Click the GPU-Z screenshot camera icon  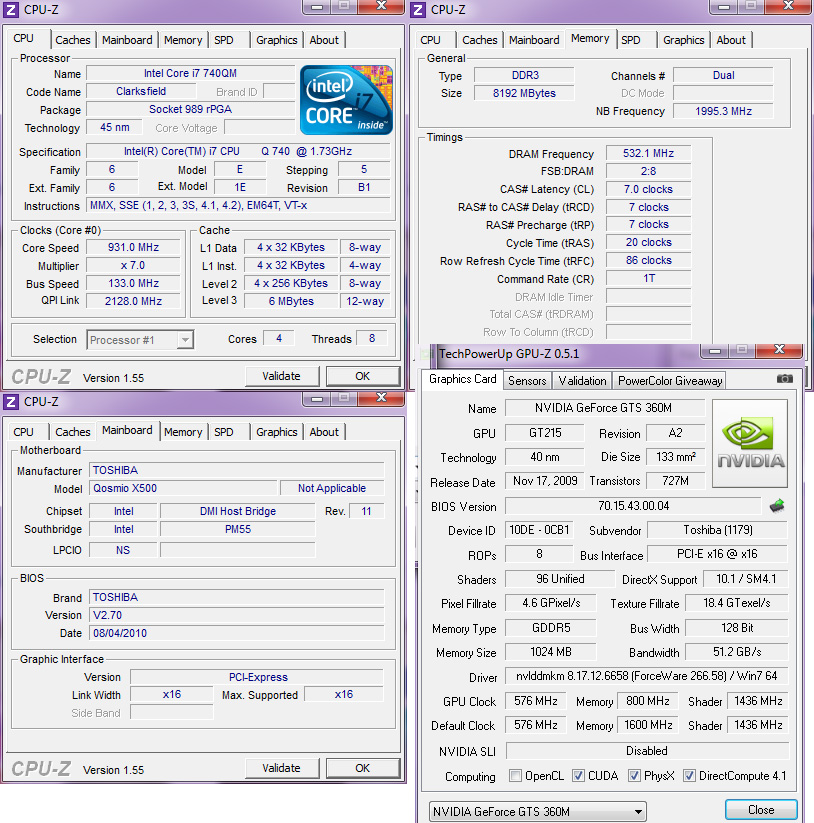[x=785, y=378]
